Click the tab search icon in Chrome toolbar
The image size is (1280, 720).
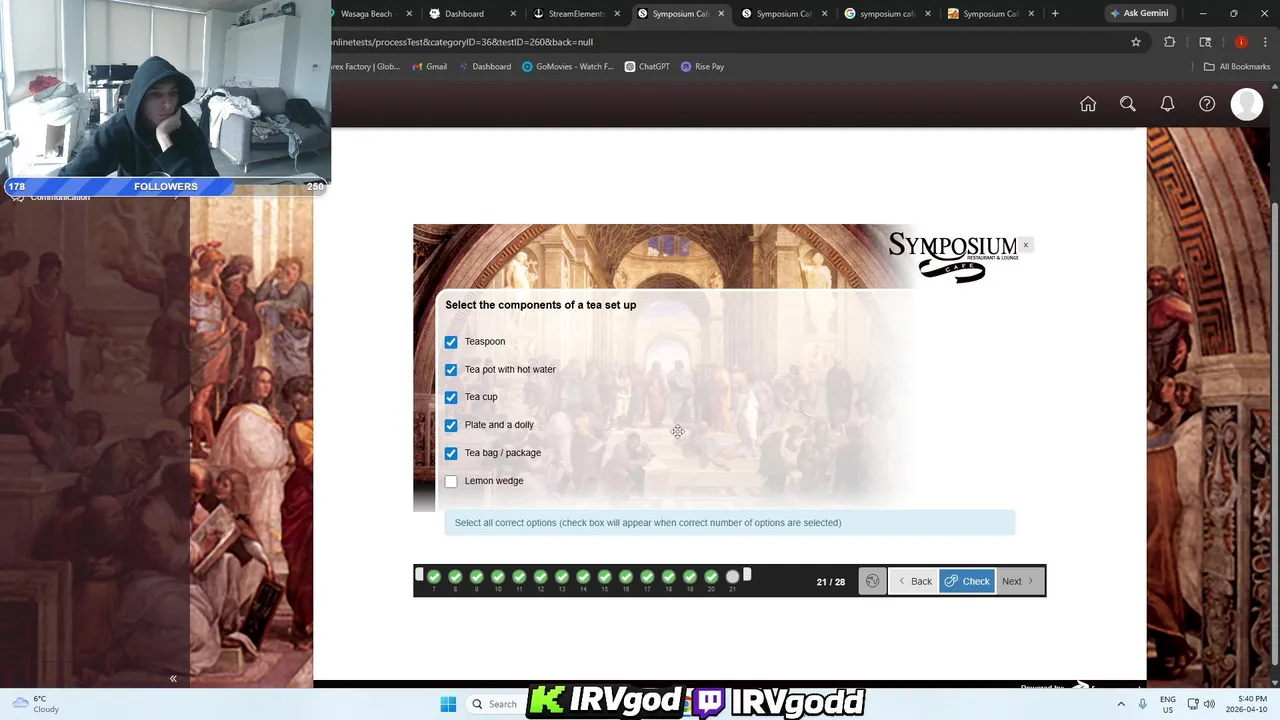coord(1205,42)
